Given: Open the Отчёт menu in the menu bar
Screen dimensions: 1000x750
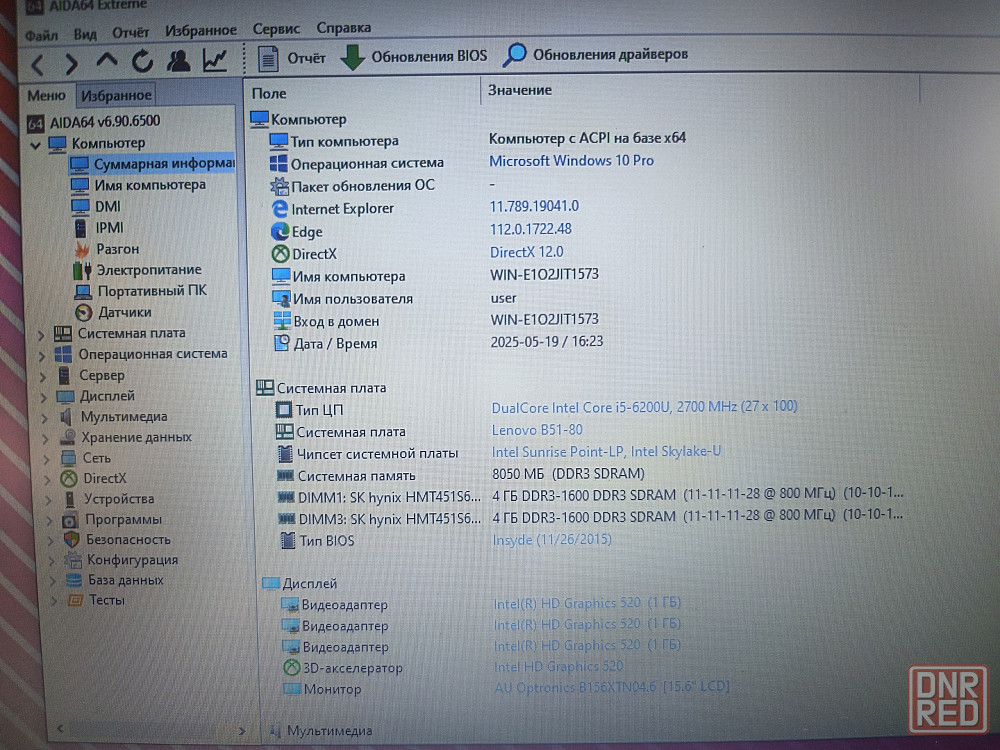Looking at the screenshot, I should (130, 32).
